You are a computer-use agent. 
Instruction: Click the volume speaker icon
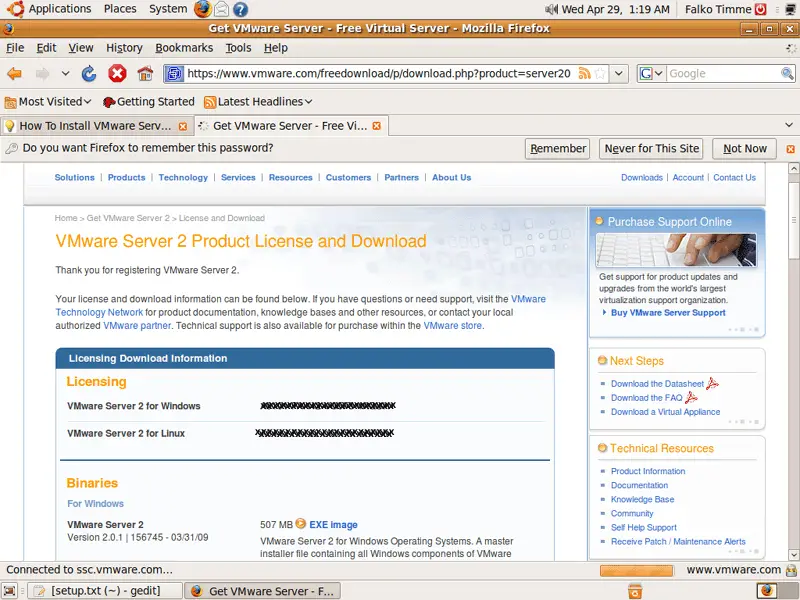[552, 9]
